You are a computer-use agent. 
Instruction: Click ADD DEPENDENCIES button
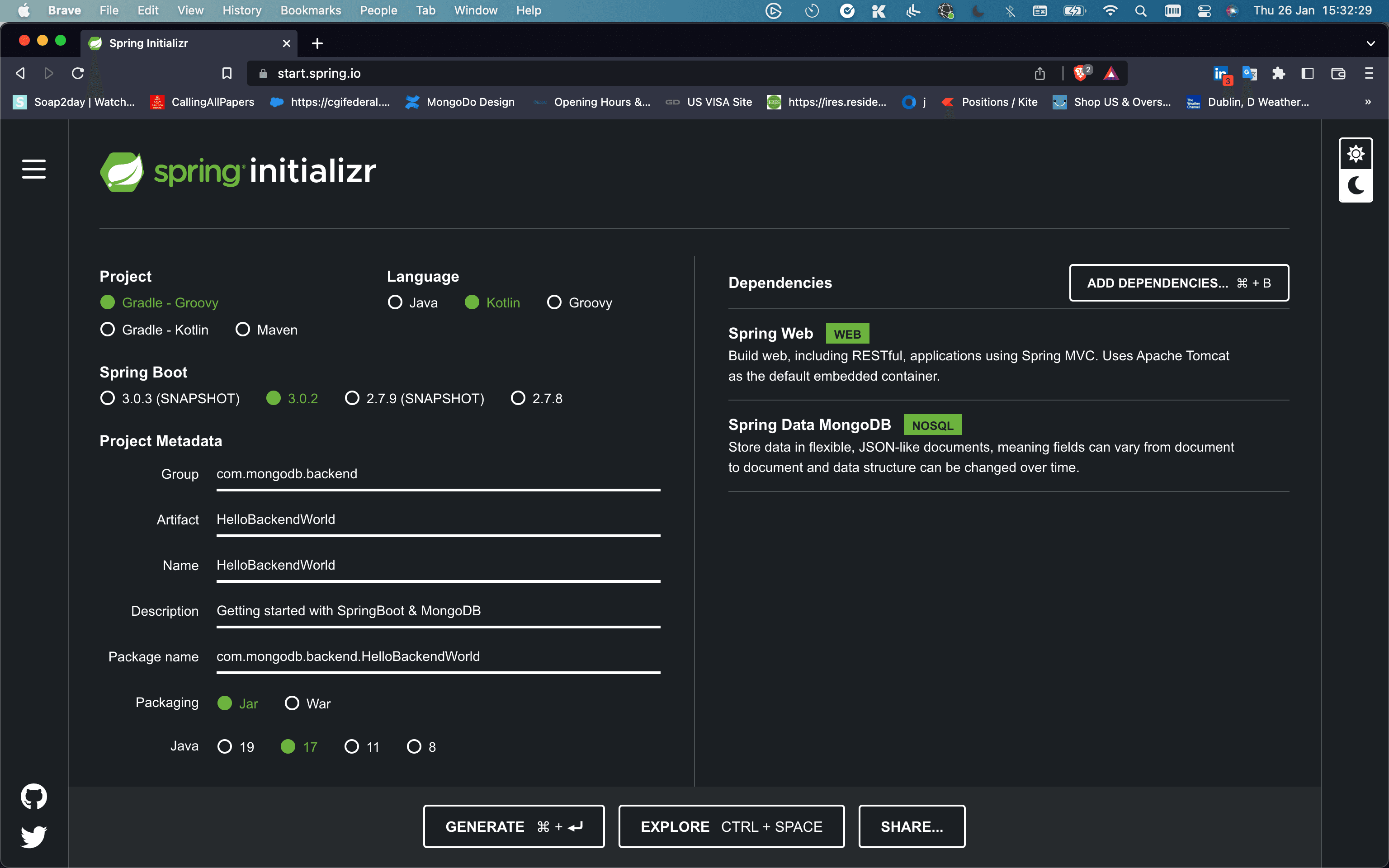1178,283
